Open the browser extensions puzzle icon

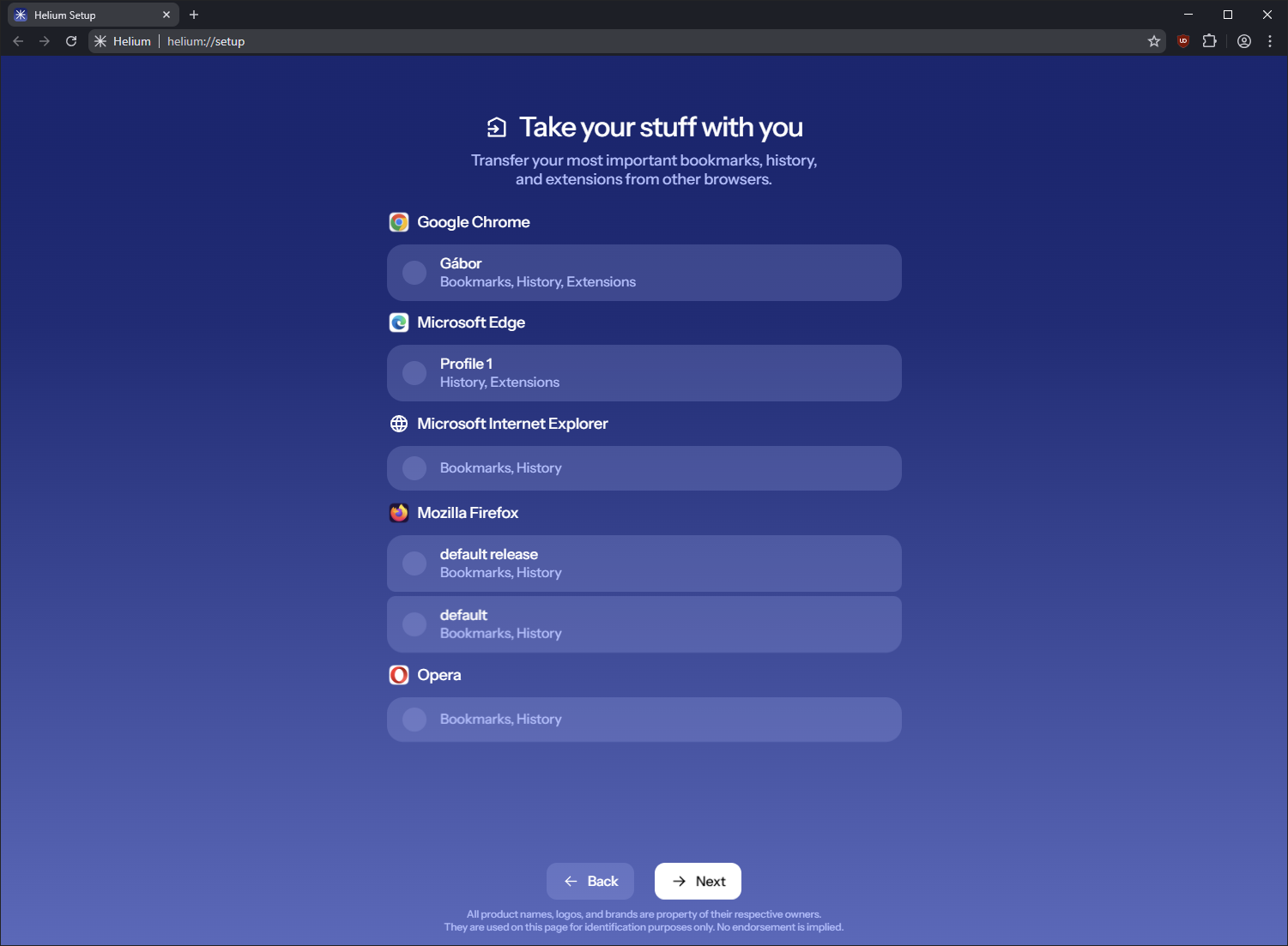(x=1209, y=40)
